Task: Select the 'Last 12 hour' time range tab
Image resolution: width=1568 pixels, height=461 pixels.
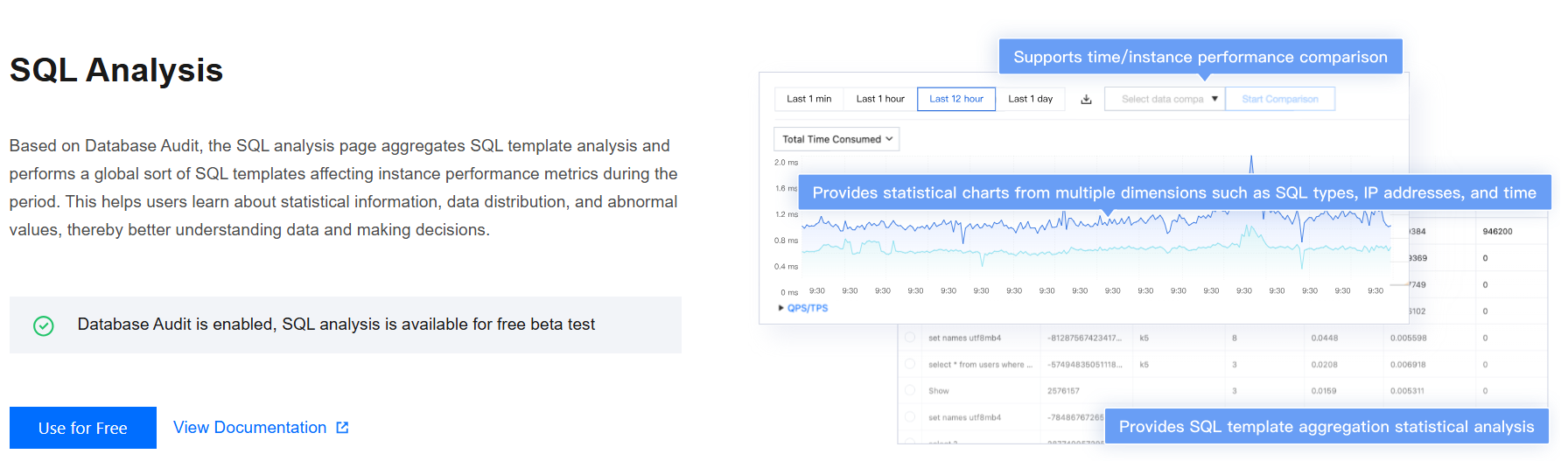Action: (x=955, y=100)
